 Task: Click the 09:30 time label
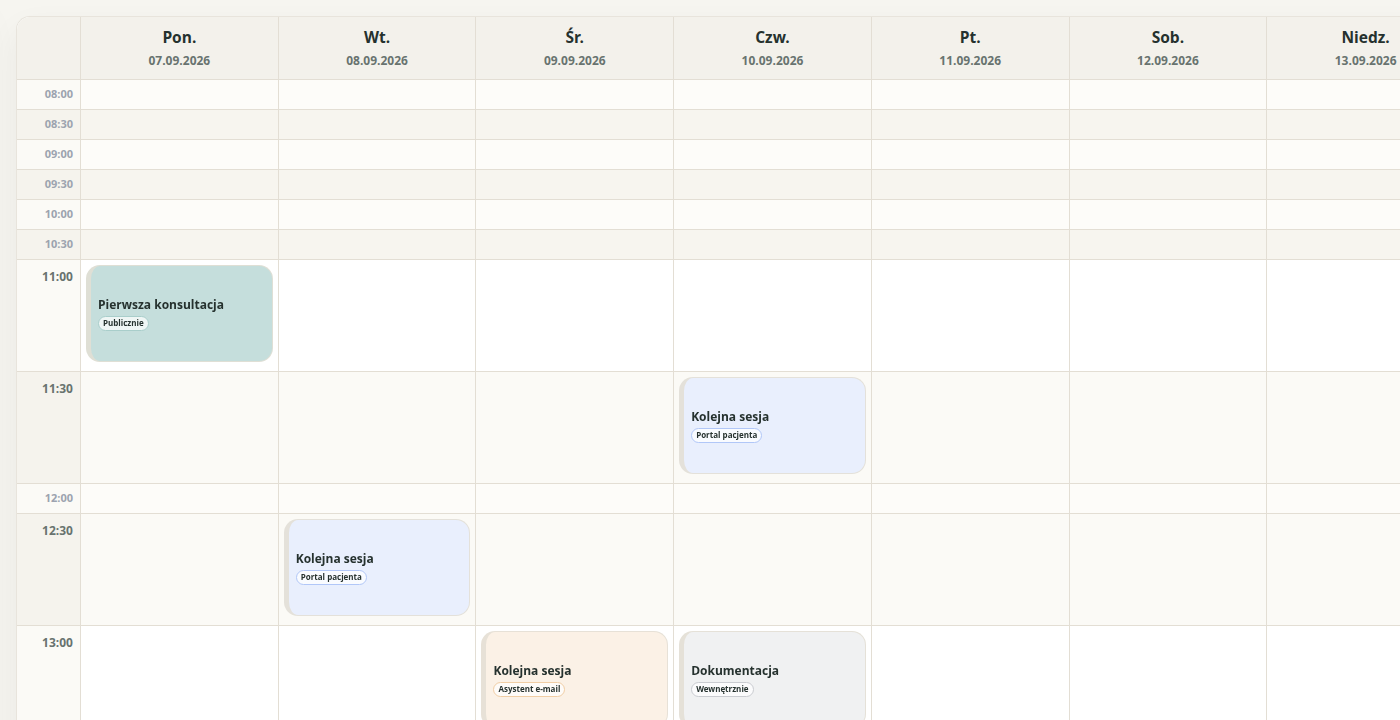[x=59, y=184]
